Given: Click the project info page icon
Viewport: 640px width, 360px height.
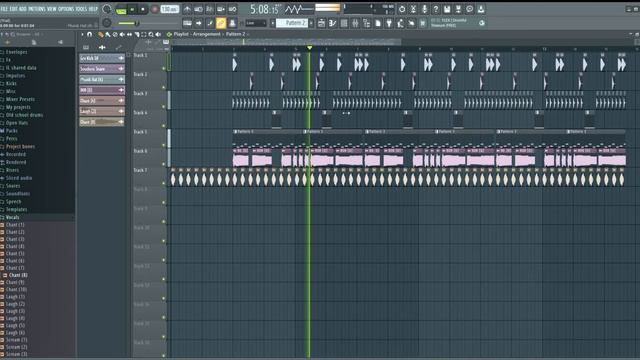Looking at the screenshot, I should [378, 23].
